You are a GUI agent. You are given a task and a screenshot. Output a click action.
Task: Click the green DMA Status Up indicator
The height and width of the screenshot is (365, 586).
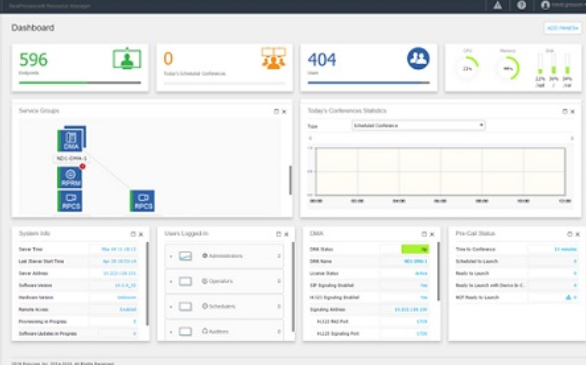click(415, 249)
